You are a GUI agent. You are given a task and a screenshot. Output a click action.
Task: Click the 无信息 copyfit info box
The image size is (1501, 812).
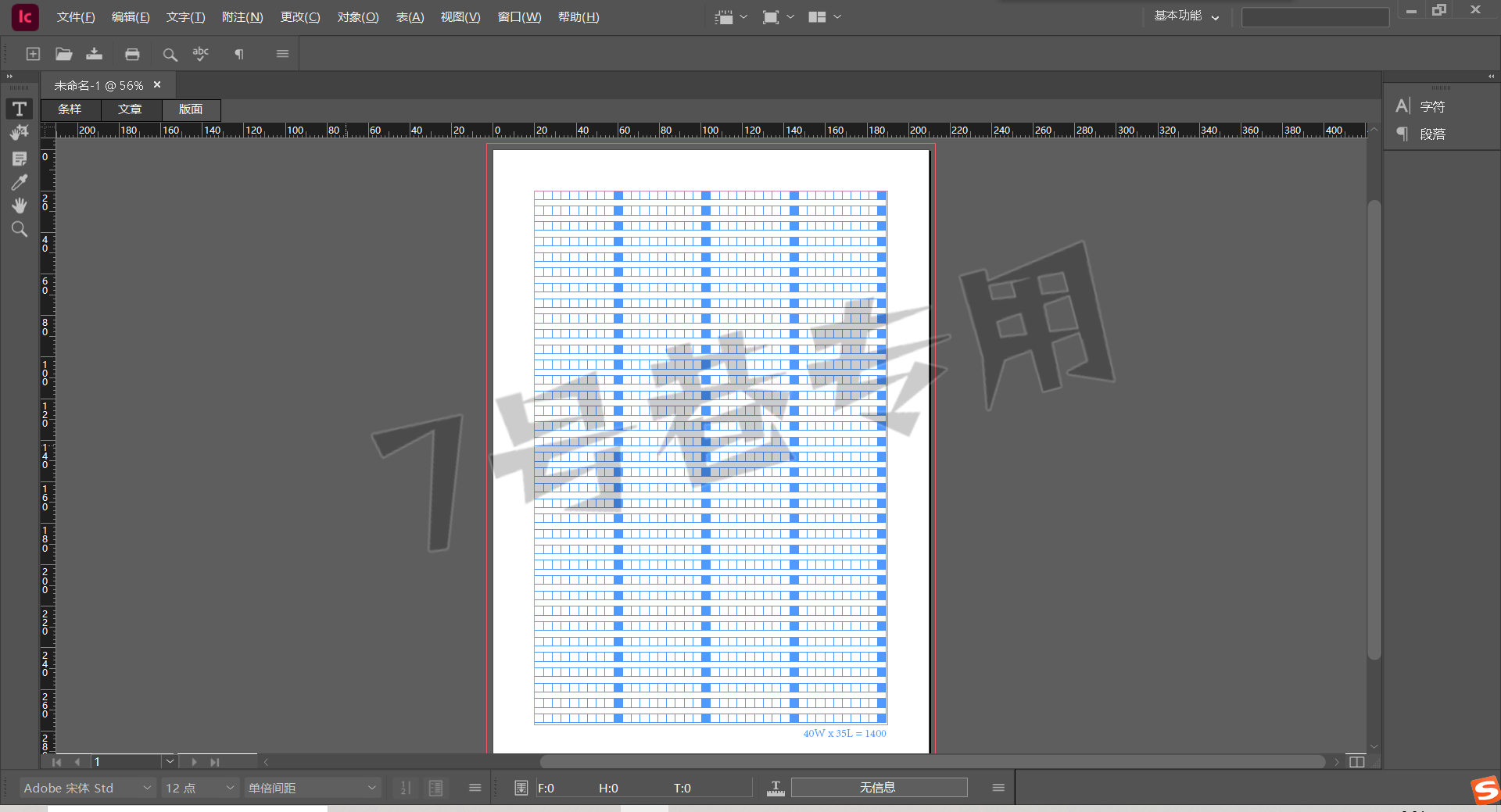[x=879, y=788]
